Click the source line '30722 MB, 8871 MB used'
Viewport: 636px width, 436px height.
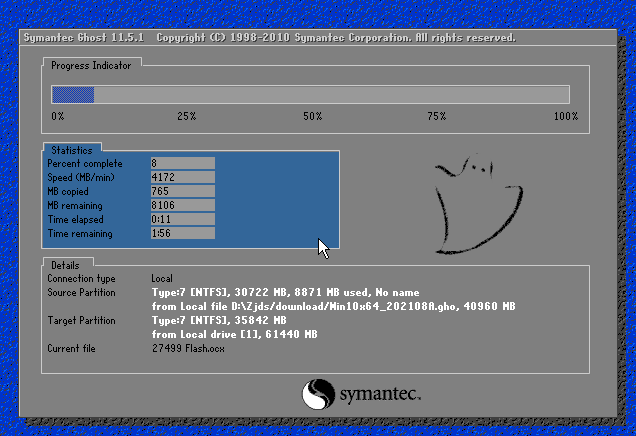click(301, 292)
